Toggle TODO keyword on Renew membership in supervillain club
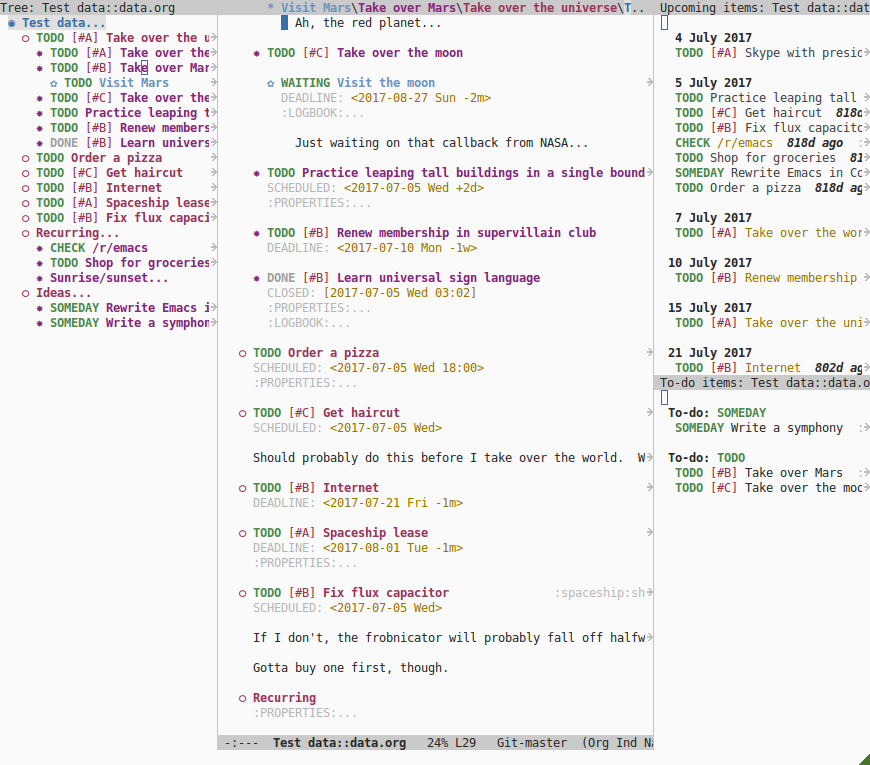The image size is (870, 765). [281, 232]
